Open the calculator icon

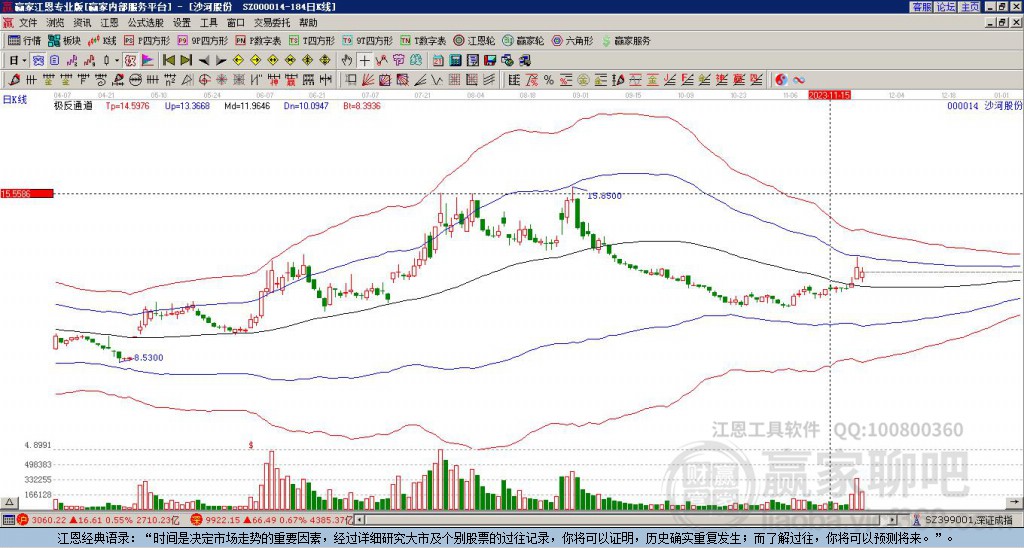click(456, 61)
